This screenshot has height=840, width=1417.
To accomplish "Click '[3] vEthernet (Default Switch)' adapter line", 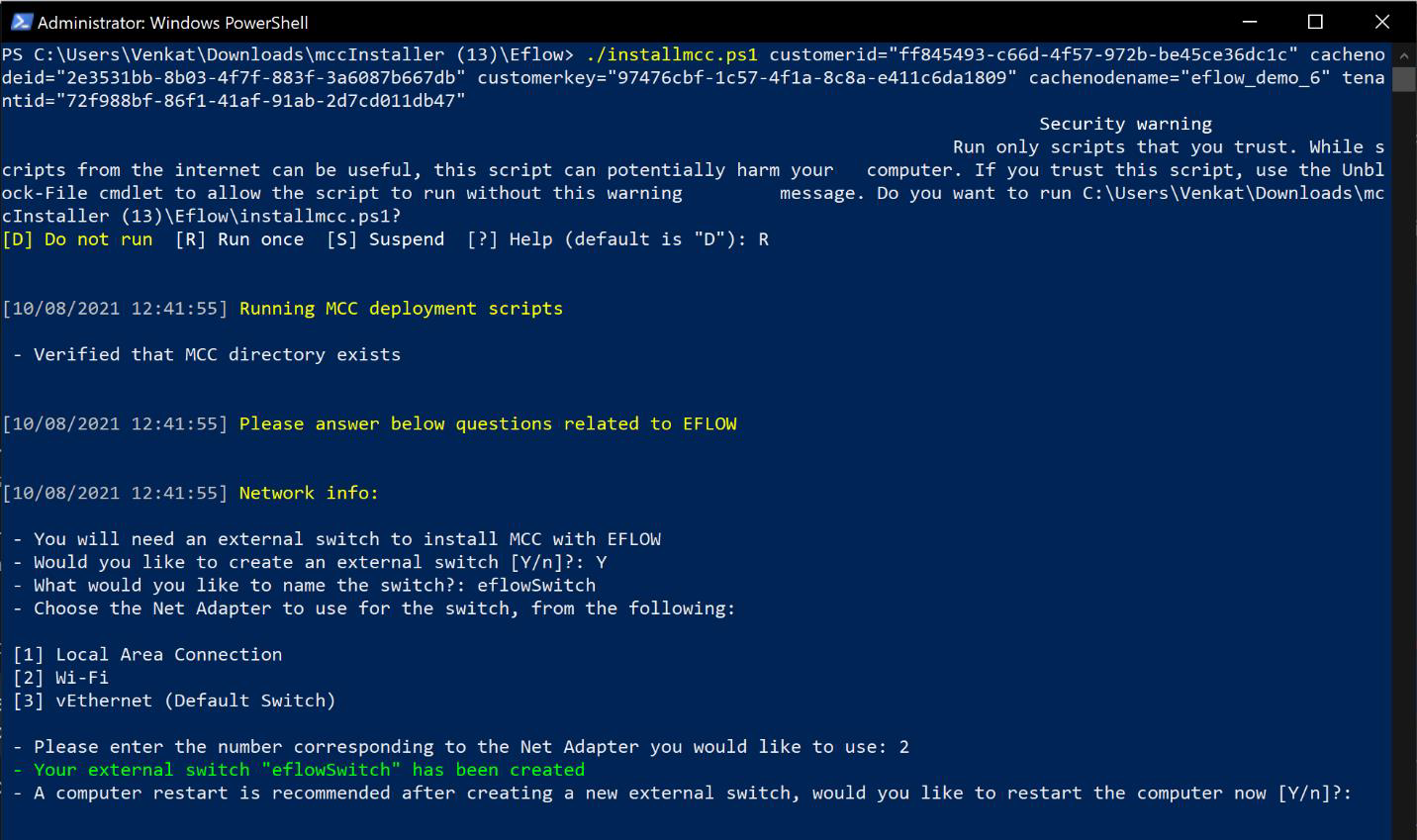I will tap(174, 700).
